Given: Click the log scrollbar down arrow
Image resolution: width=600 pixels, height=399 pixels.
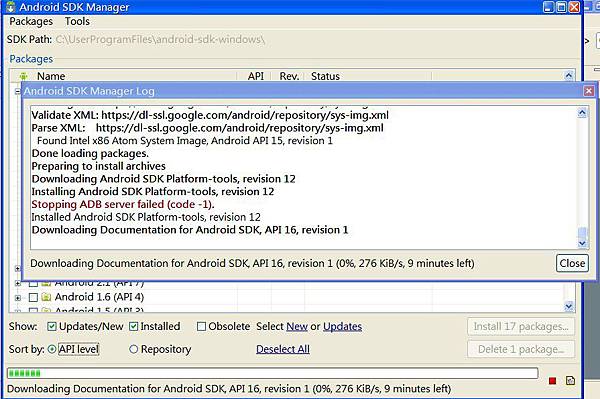Looking at the screenshot, I should pos(582,243).
